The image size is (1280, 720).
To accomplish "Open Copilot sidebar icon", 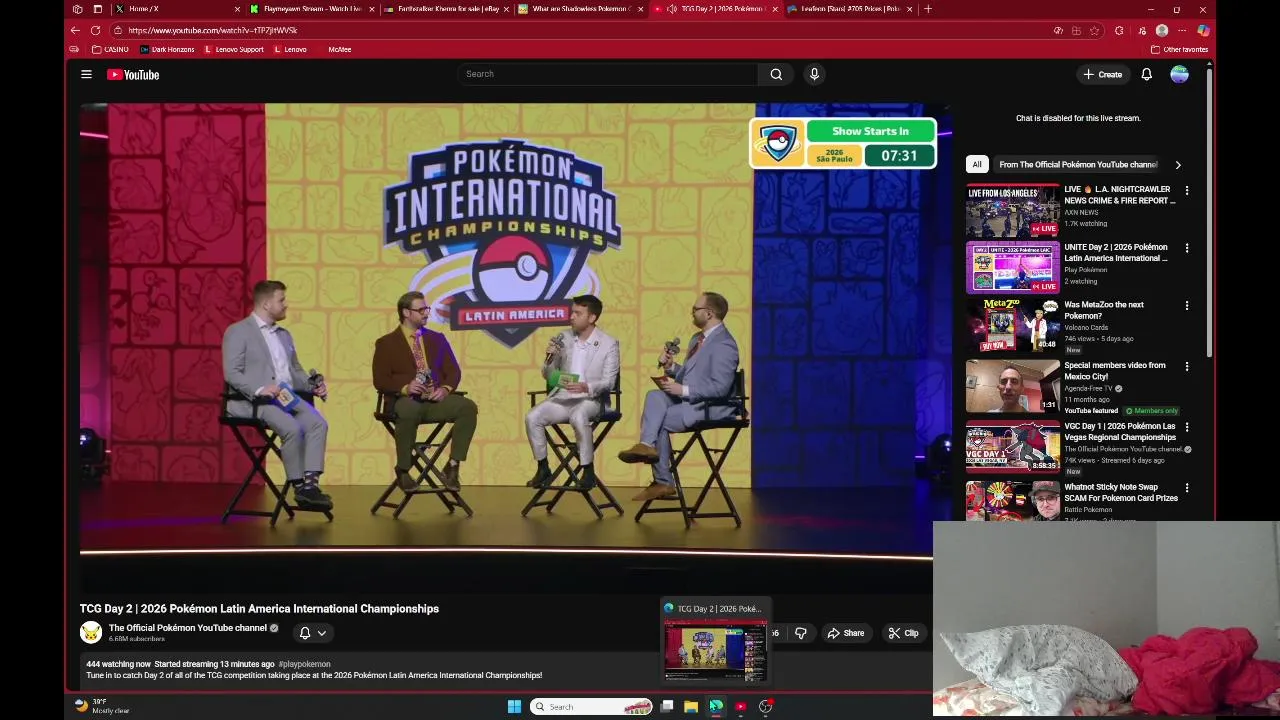I will coord(1203,30).
